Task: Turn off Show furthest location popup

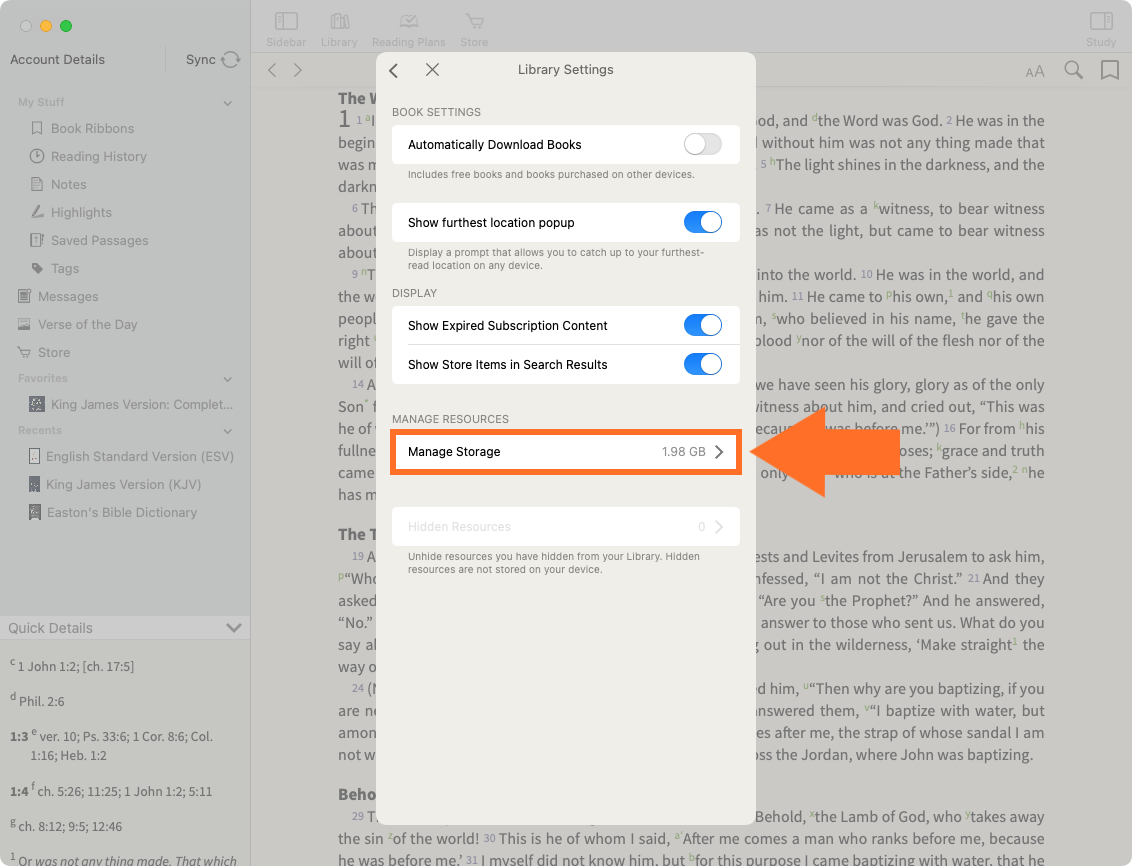Action: click(x=702, y=223)
